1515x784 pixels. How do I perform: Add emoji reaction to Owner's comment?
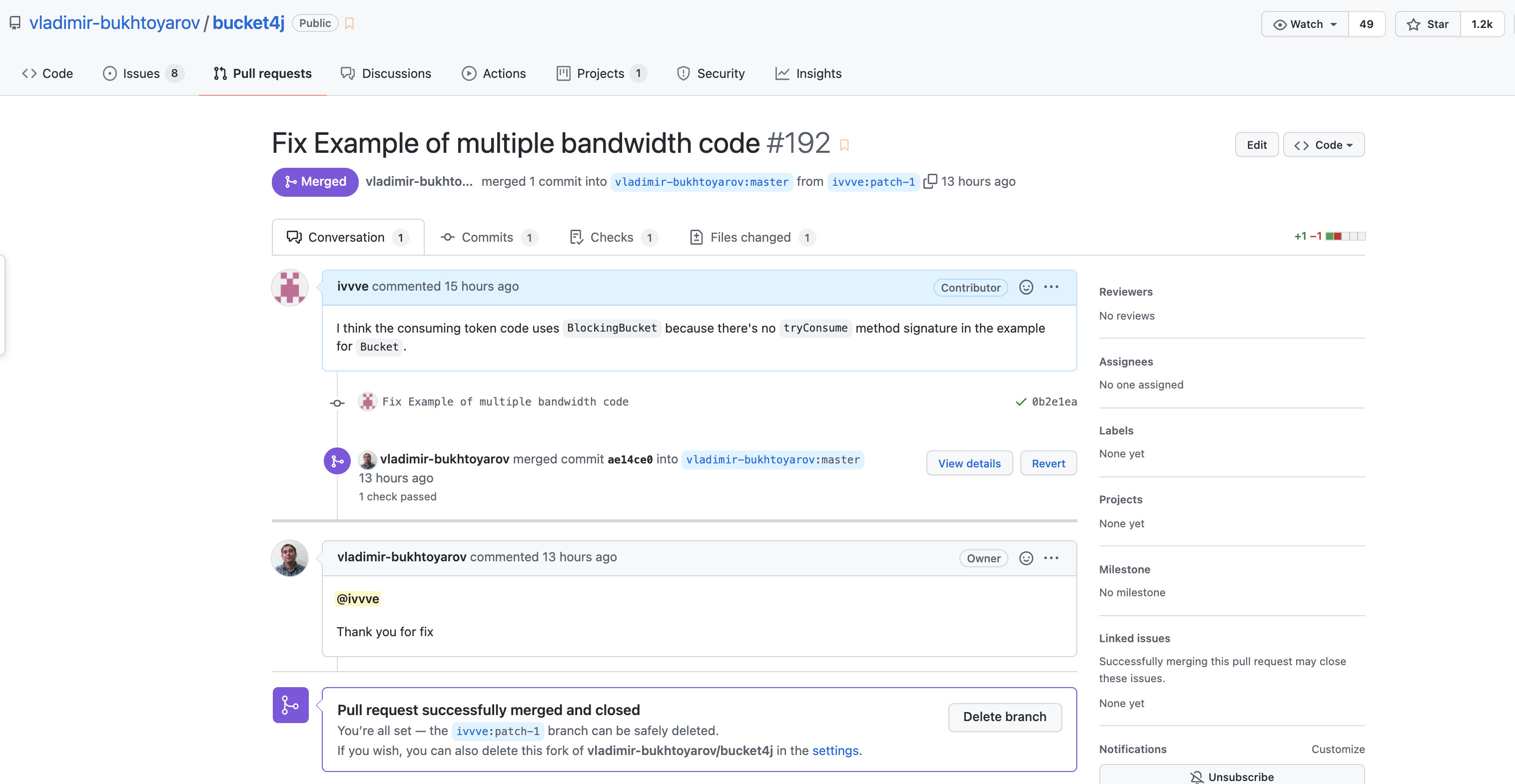point(1026,558)
